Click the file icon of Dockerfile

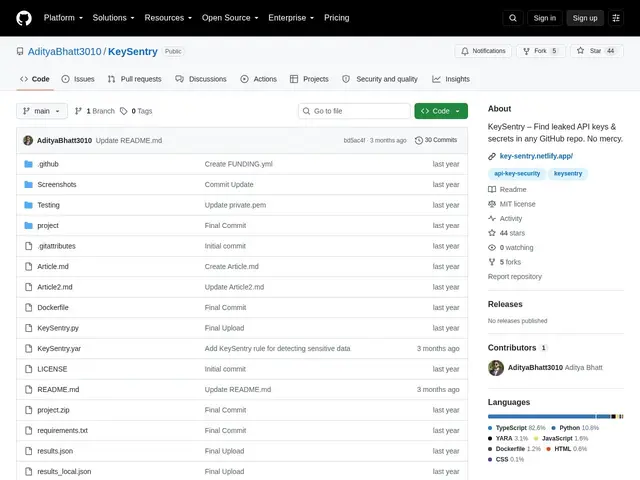(x=28, y=307)
